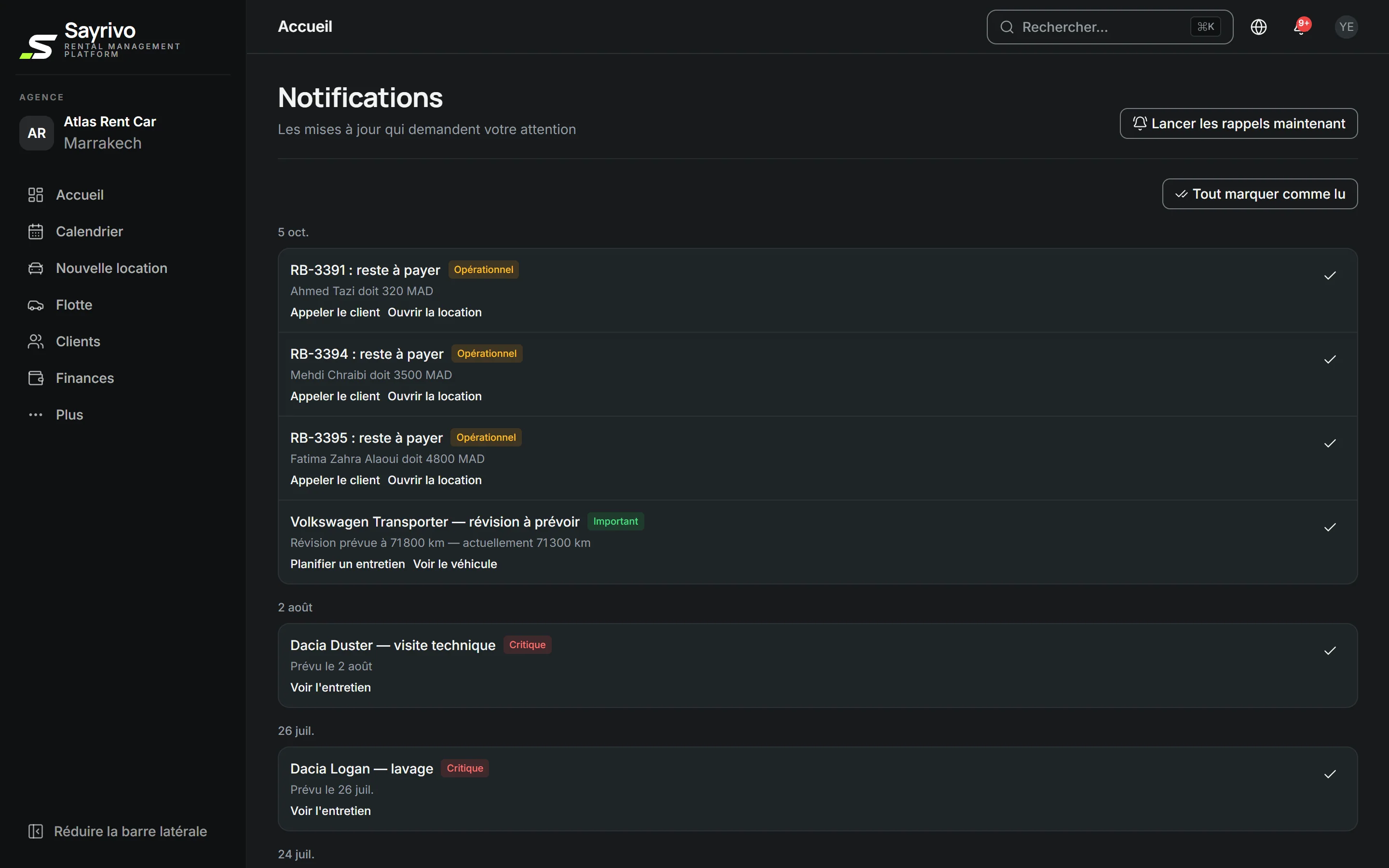Screen dimensions: 1389x868
Task: Mark RB-3394 notification as read
Action: tap(1330, 359)
